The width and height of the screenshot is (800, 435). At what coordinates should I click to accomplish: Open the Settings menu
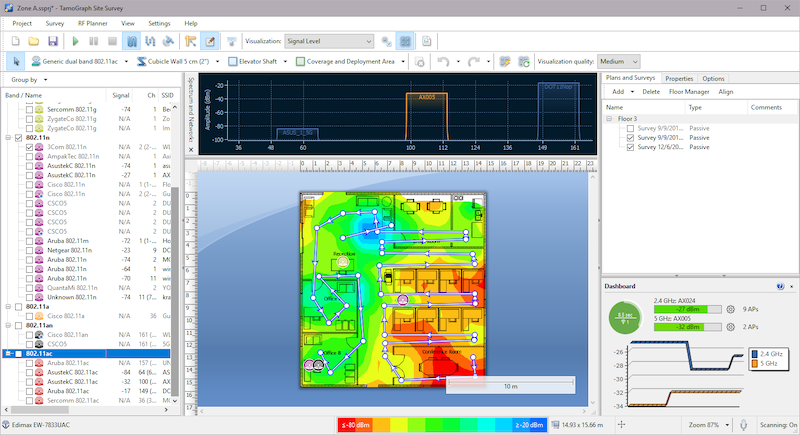click(159, 23)
